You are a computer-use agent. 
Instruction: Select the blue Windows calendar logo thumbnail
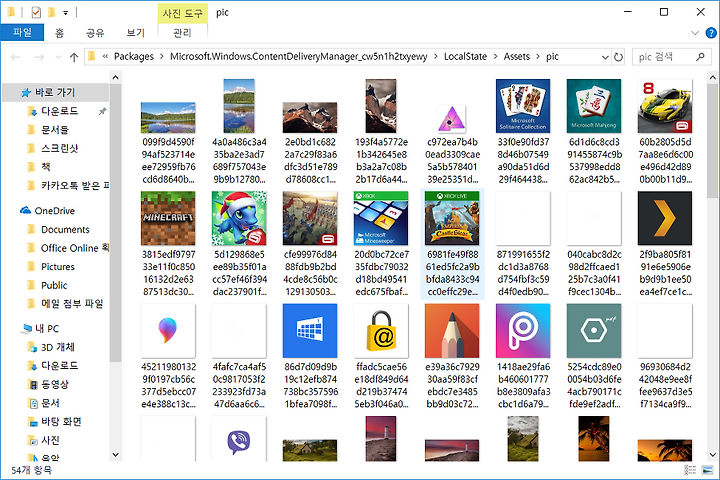(x=310, y=331)
